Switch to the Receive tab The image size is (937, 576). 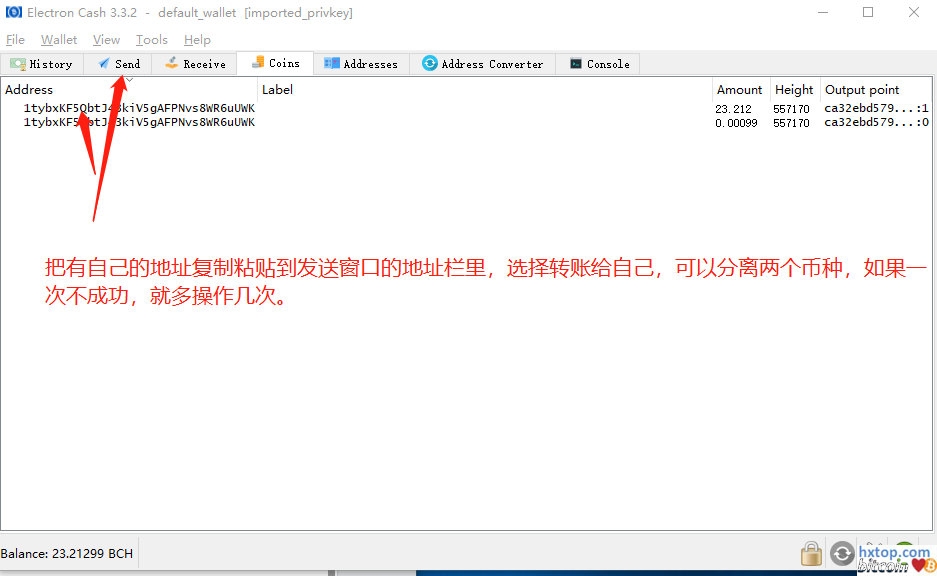click(195, 64)
